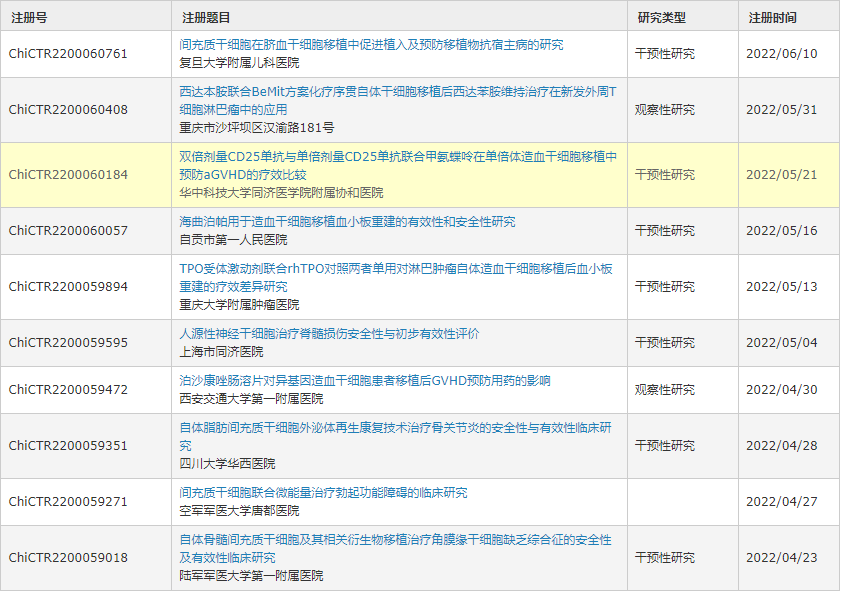Click the 注册时间 column header
Viewport: 841px width, 592px height.
point(773,17)
